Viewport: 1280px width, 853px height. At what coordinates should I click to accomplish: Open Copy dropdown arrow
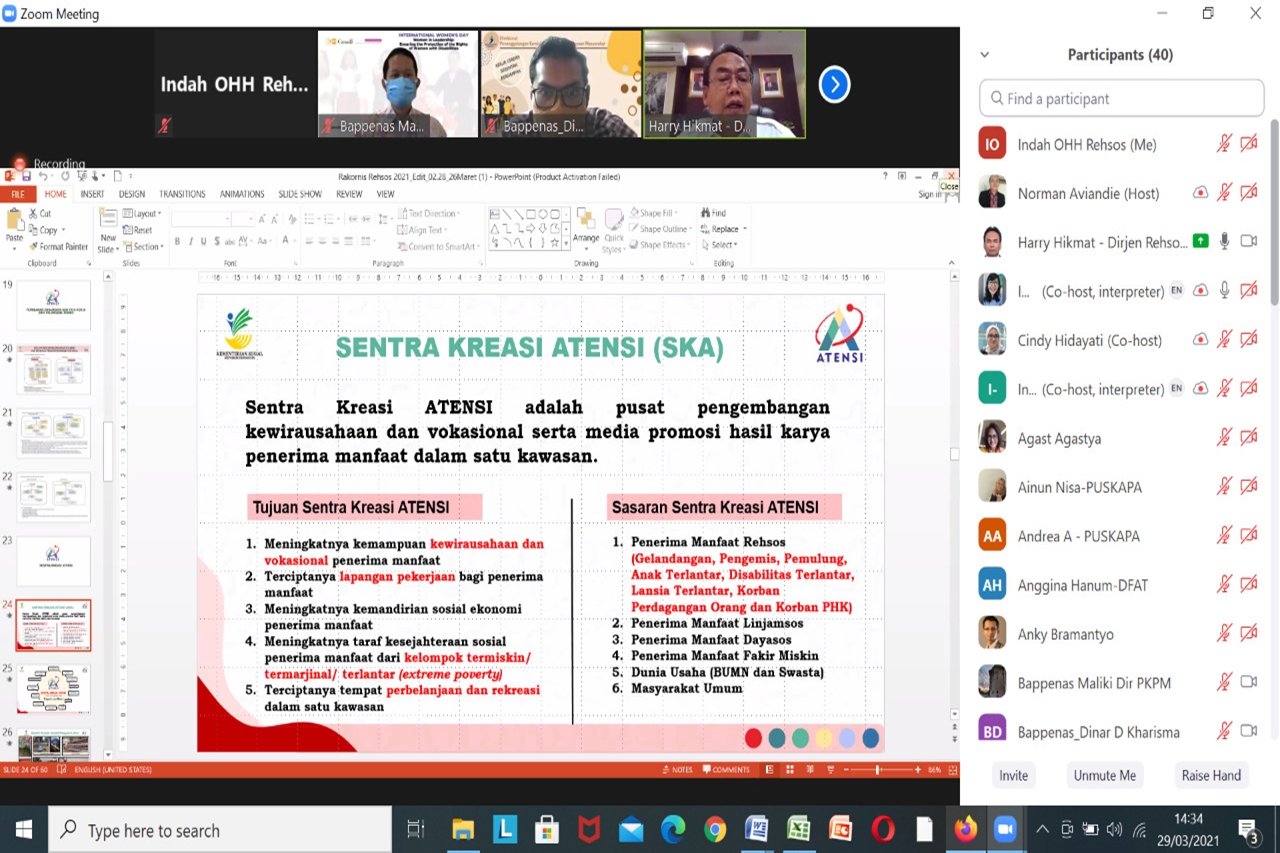tap(64, 230)
